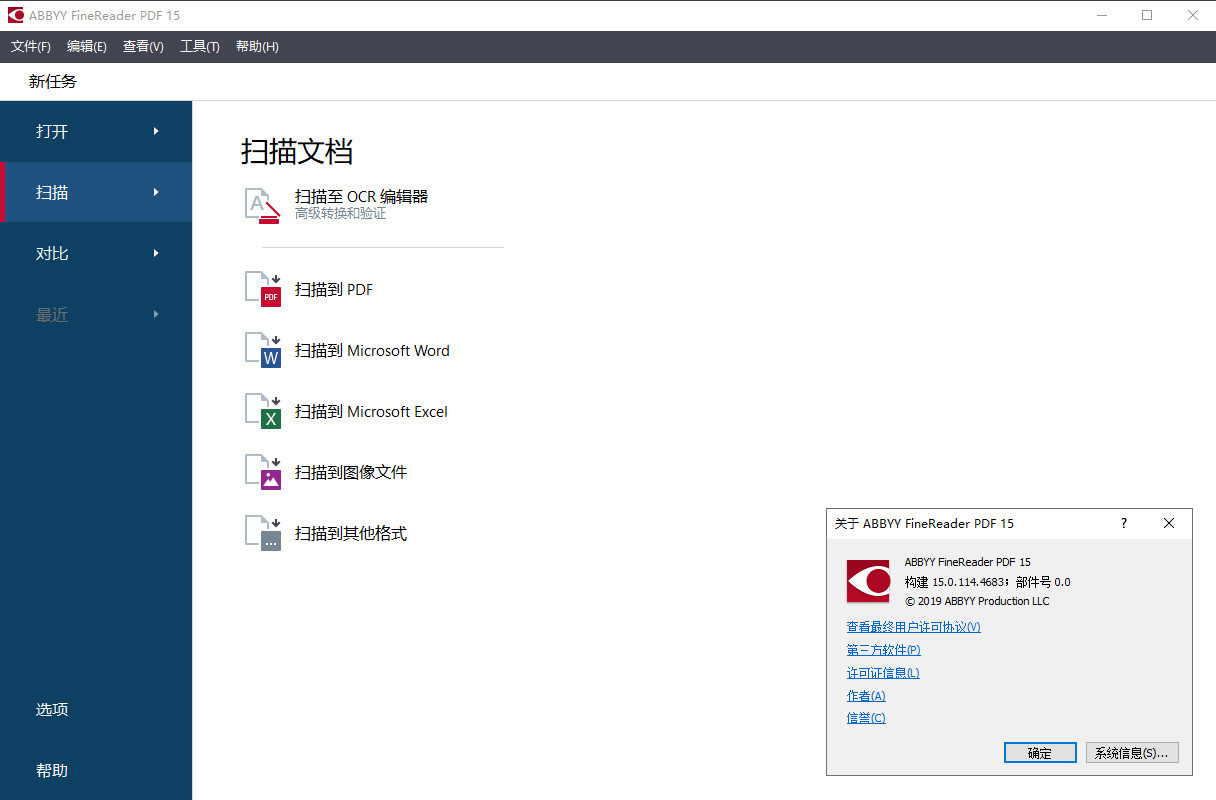Click the Scan to OCR Editor icon

tap(263, 205)
